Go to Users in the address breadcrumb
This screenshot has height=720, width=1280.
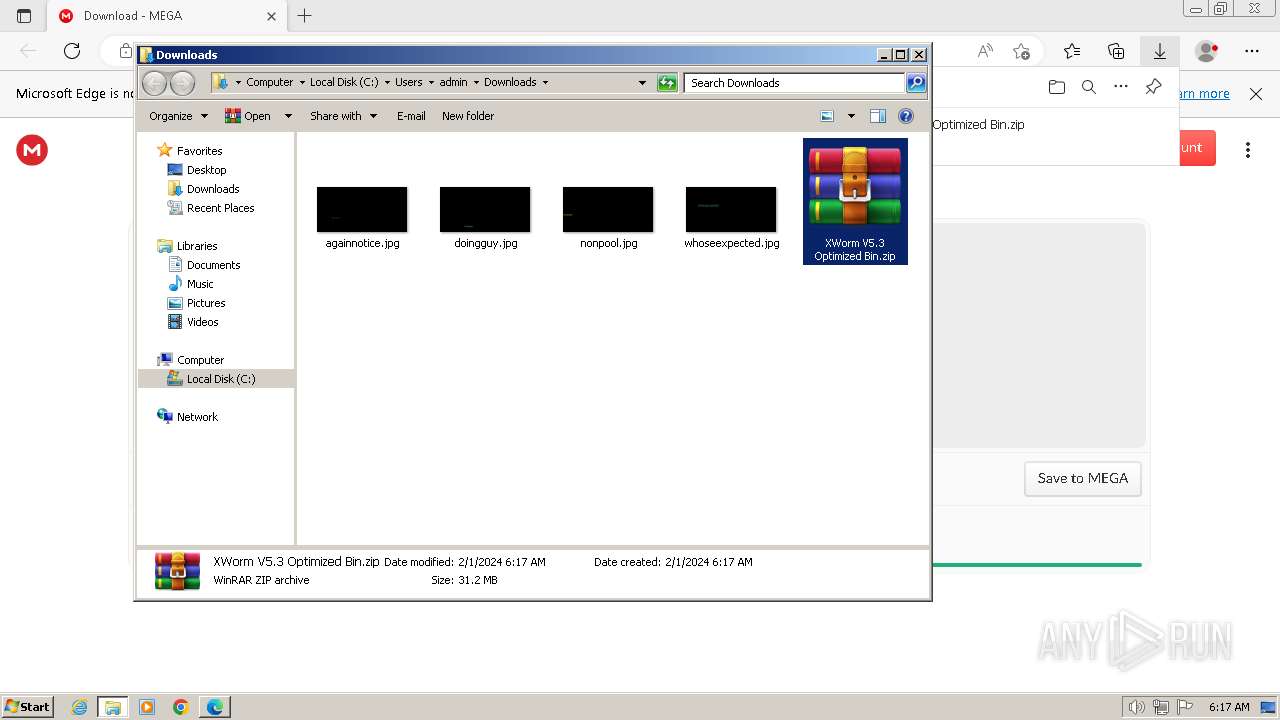tap(409, 83)
